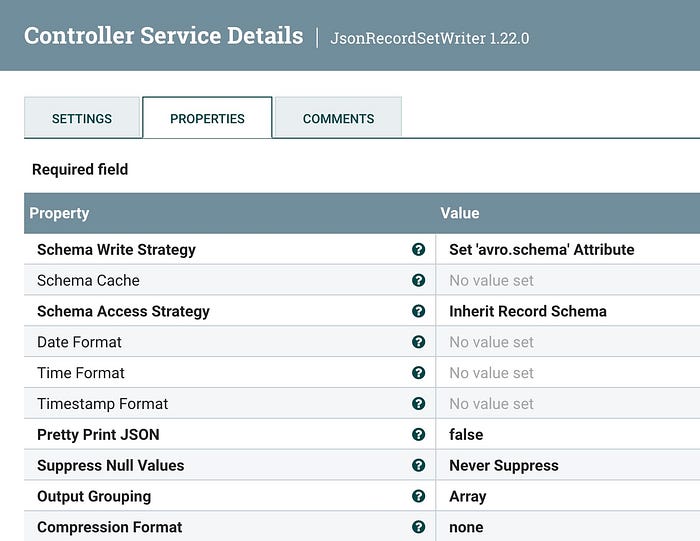Screen dimensions: 700x541
Task: Edit Output Grouping value Array
Action: click(x=467, y=496)
